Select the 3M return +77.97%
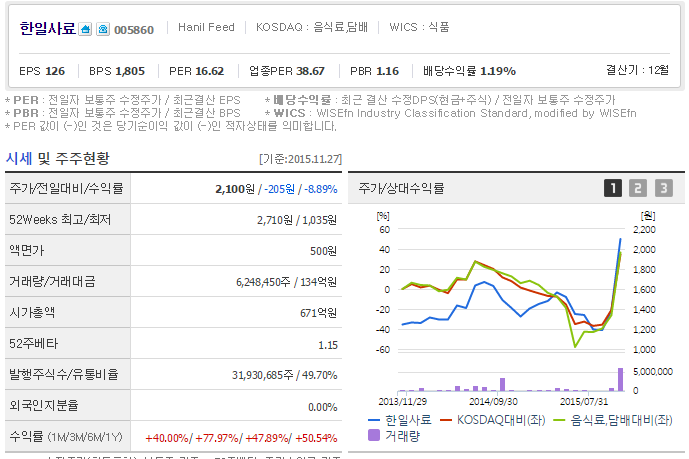This screenshot has width=689, height=459. tap(217, 438)
